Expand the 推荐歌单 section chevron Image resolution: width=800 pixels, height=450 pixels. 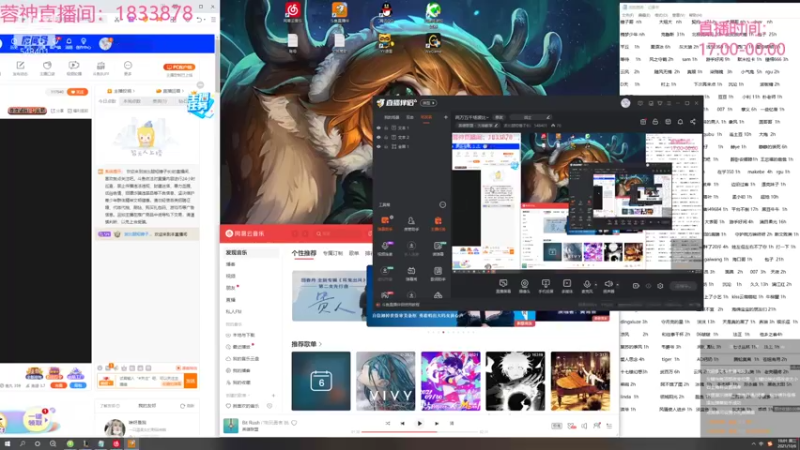coord(320,344)
